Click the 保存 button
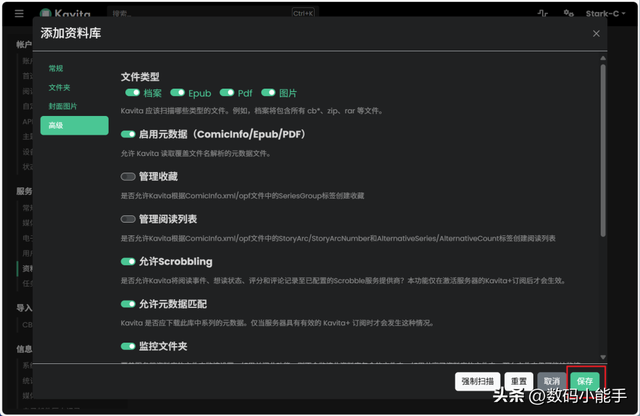This screenshot has height=416, width=640. tap(585, 381)
